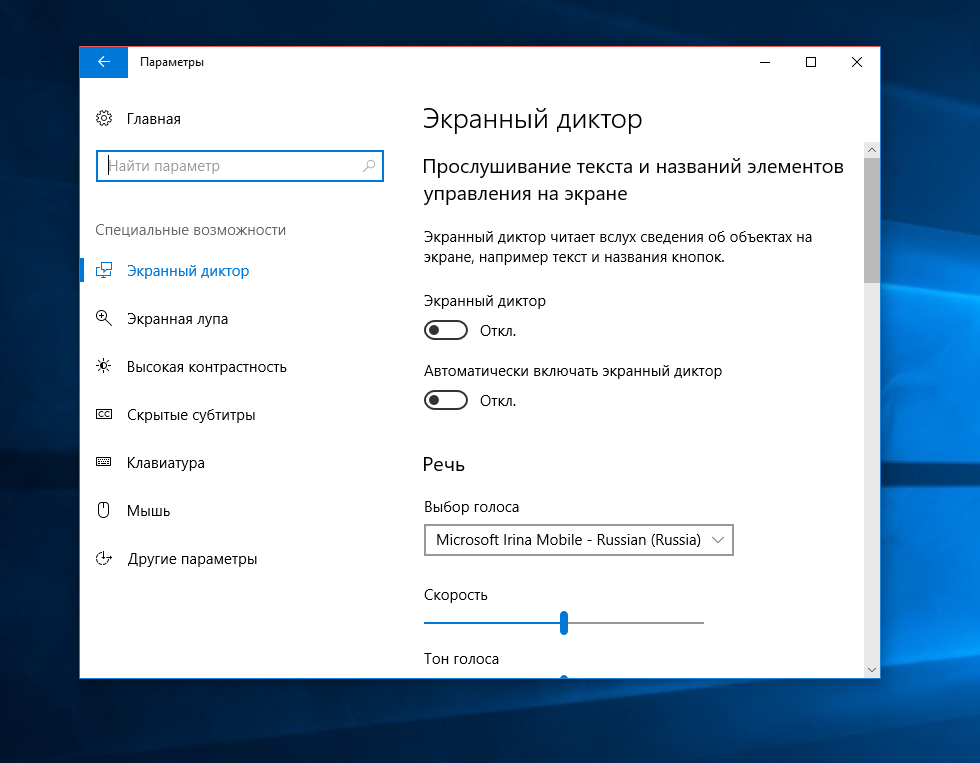Click the Клавиатура keyboard icon
The height and width of the screenshot is (763, 980).
tap(104, 462)
